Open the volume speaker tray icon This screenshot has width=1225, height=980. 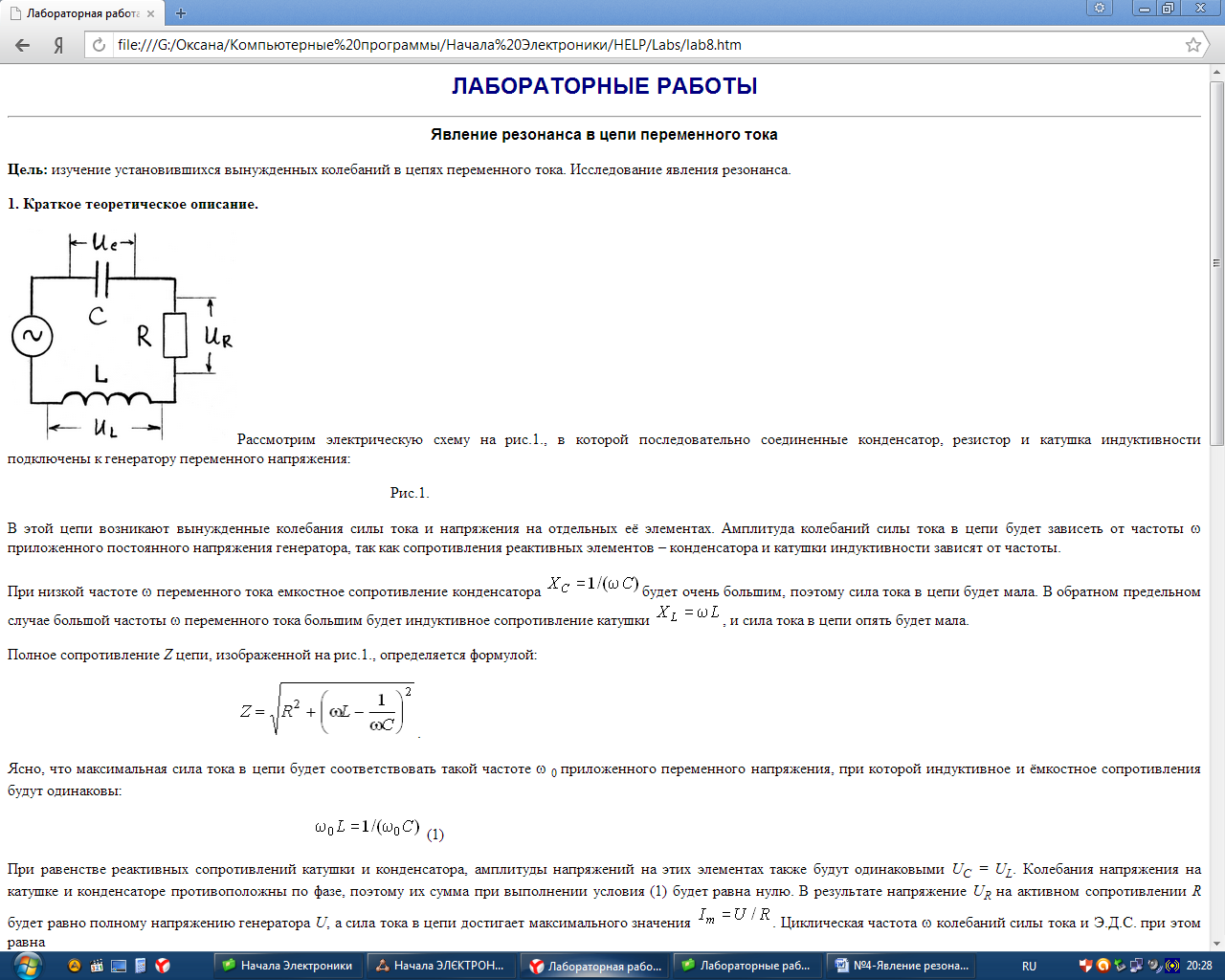1155,966
